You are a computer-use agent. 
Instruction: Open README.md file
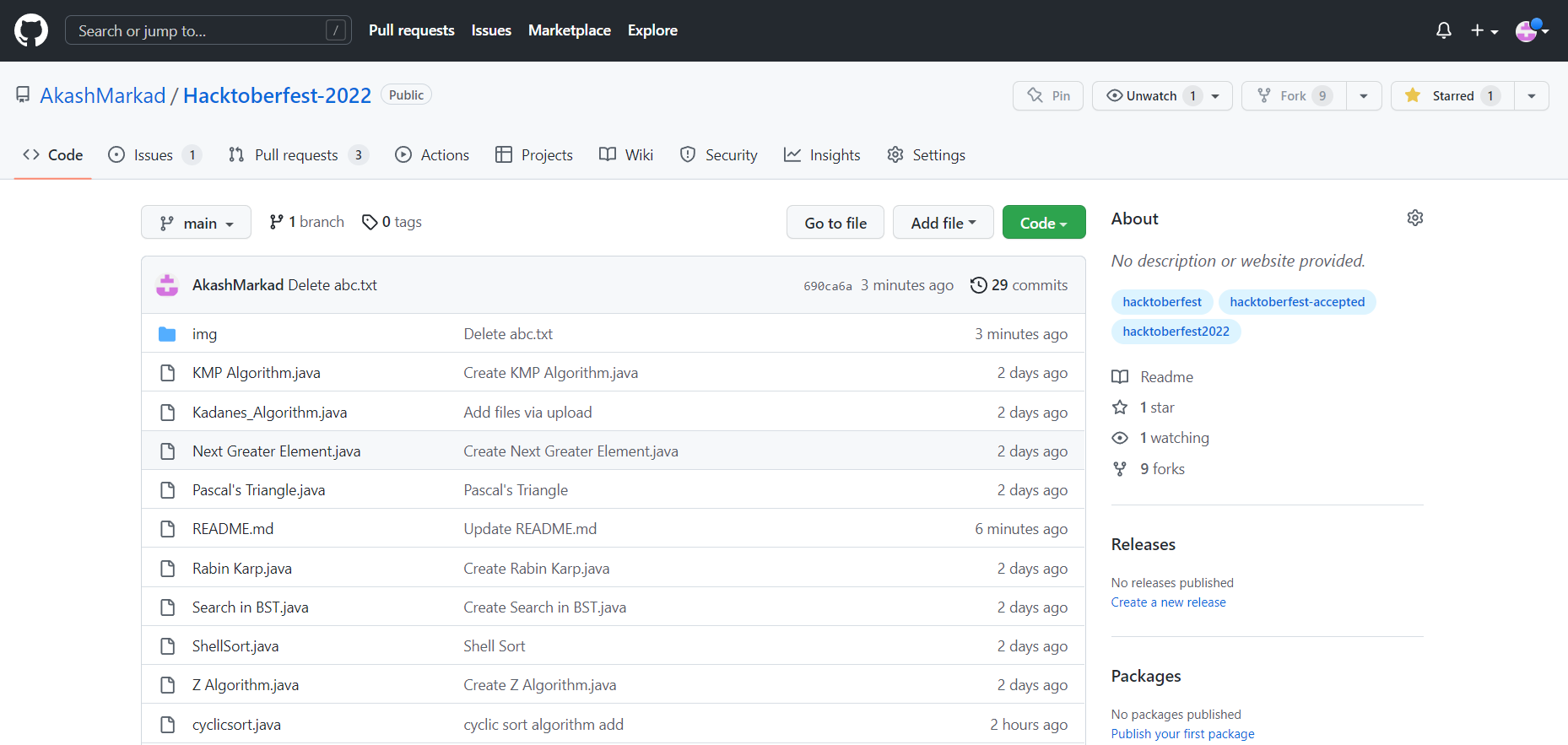[233, 529]
